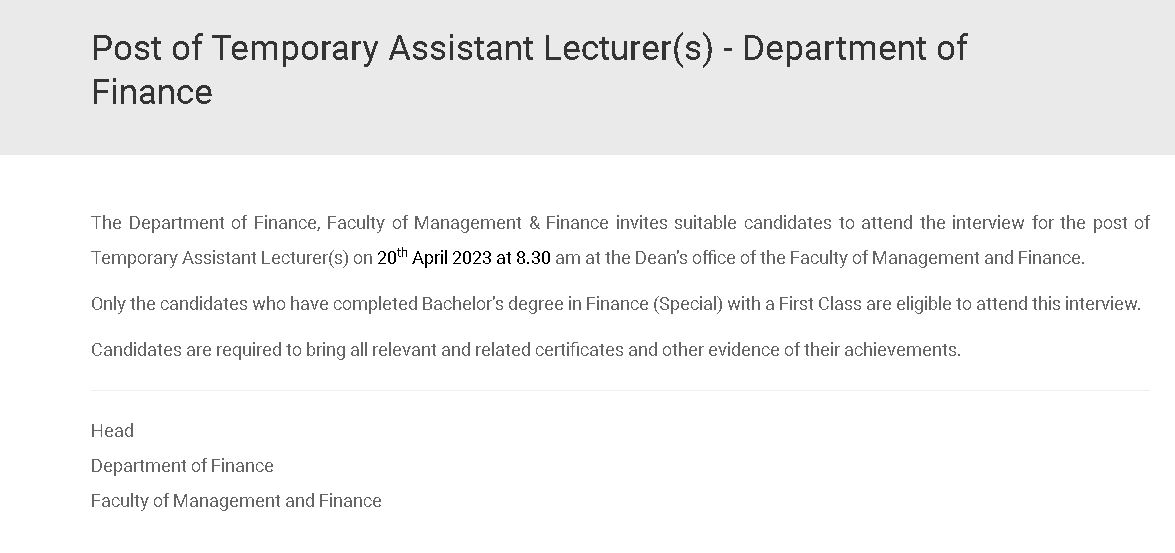The height and width of the screenshot is (553, 1175).
Task: Click "Faculty of Management & Finance" in first paragraph
Action: 467,222
